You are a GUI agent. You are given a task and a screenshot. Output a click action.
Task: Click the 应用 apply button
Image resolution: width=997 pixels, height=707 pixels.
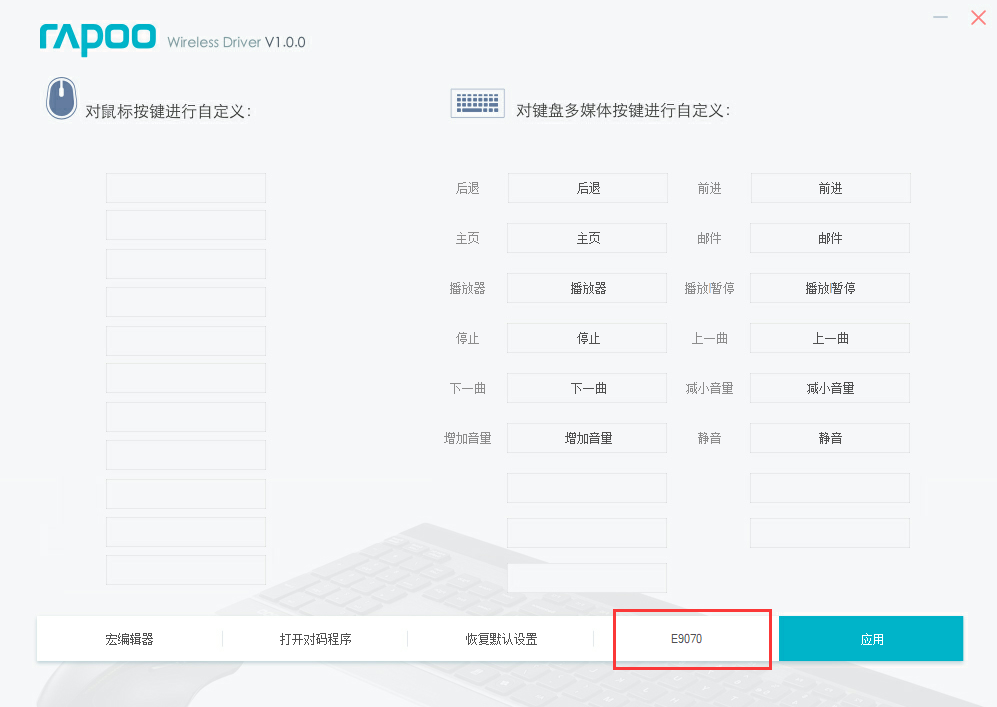[871, 639]
